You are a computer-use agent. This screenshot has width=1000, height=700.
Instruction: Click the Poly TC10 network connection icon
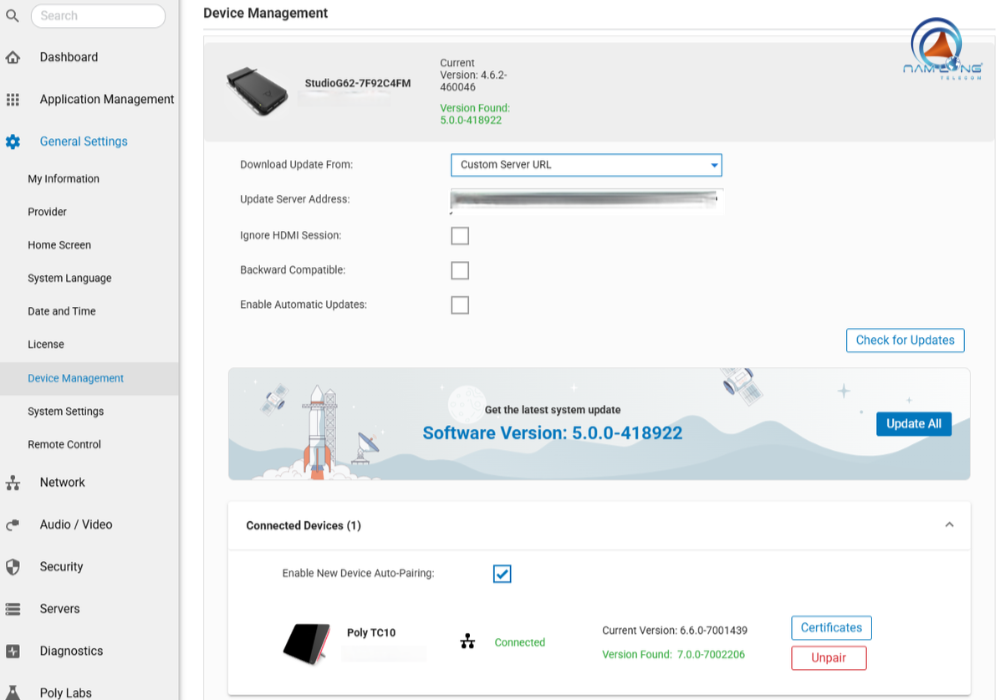467,641
